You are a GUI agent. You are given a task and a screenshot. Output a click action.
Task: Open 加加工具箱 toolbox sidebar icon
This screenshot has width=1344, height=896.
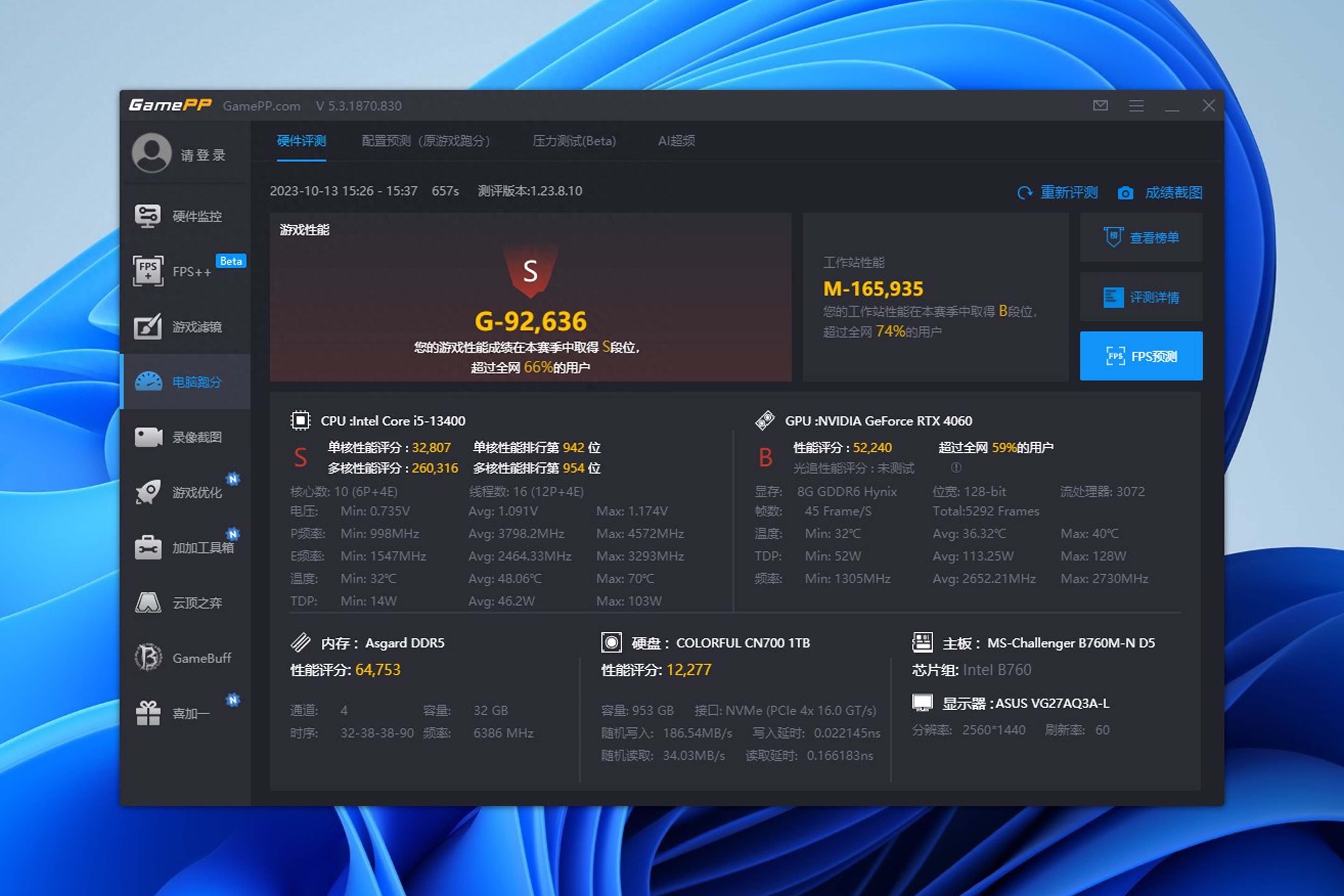tap(148, 547)
